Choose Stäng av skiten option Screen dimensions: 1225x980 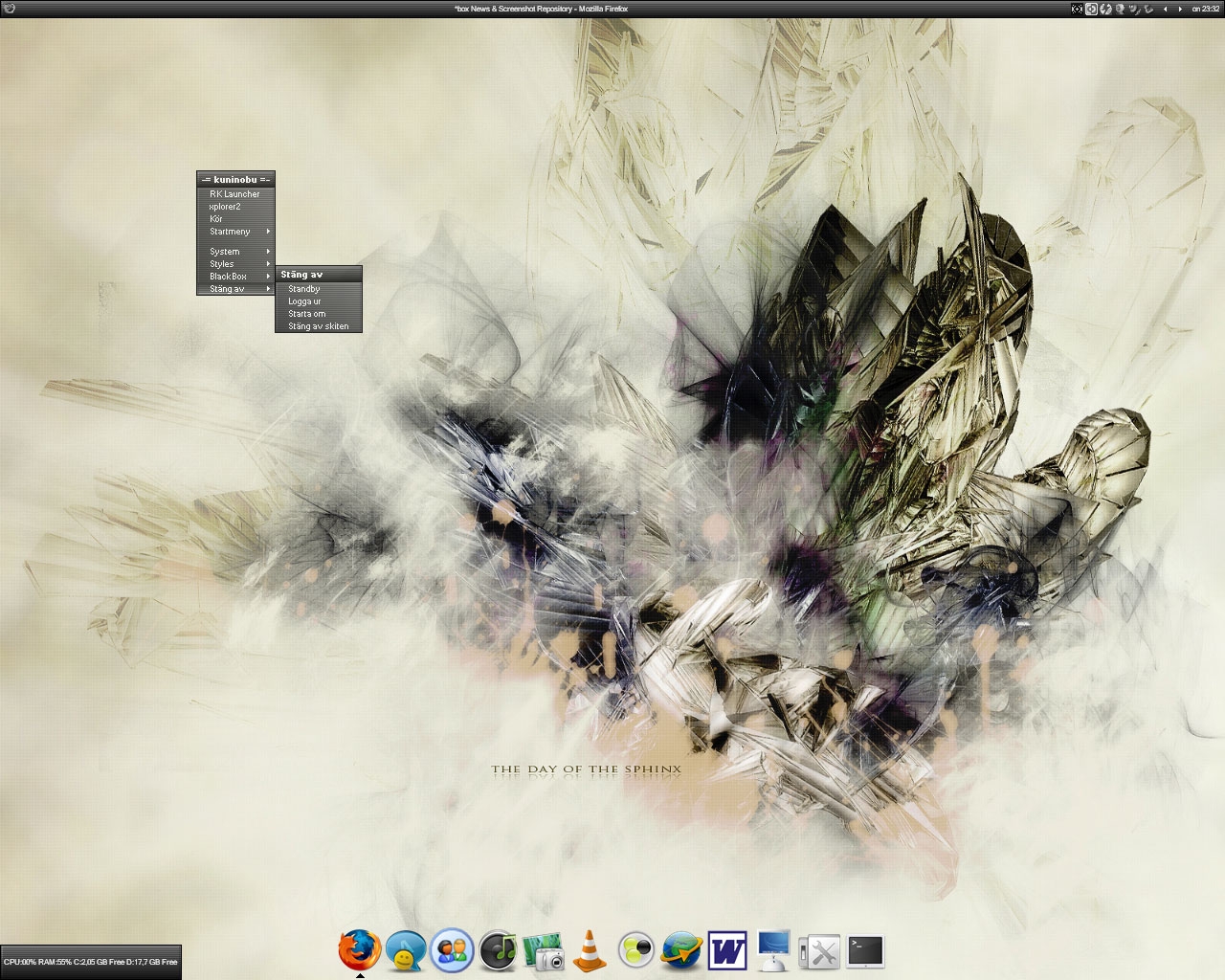pos(319,325)
